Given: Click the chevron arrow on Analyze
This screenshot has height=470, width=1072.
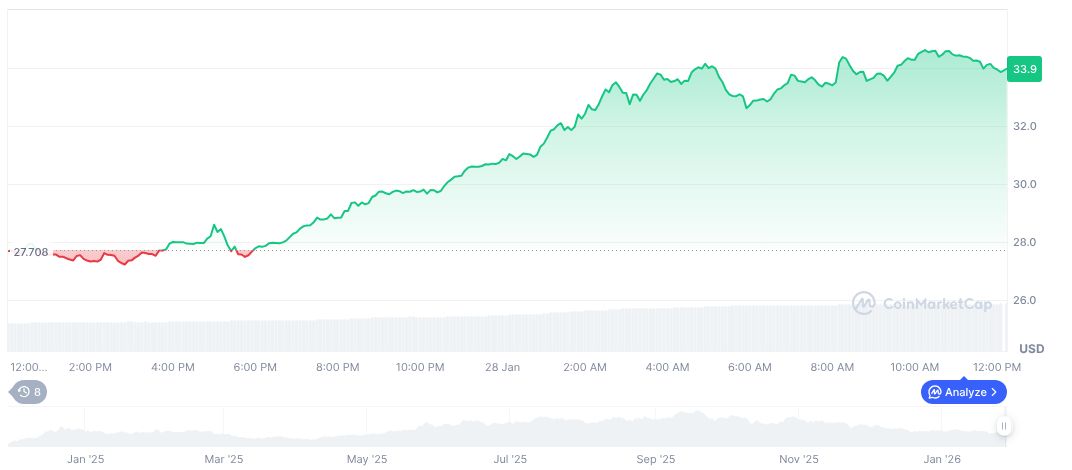Looking at the screenshot, I should (x=994, y=392).
